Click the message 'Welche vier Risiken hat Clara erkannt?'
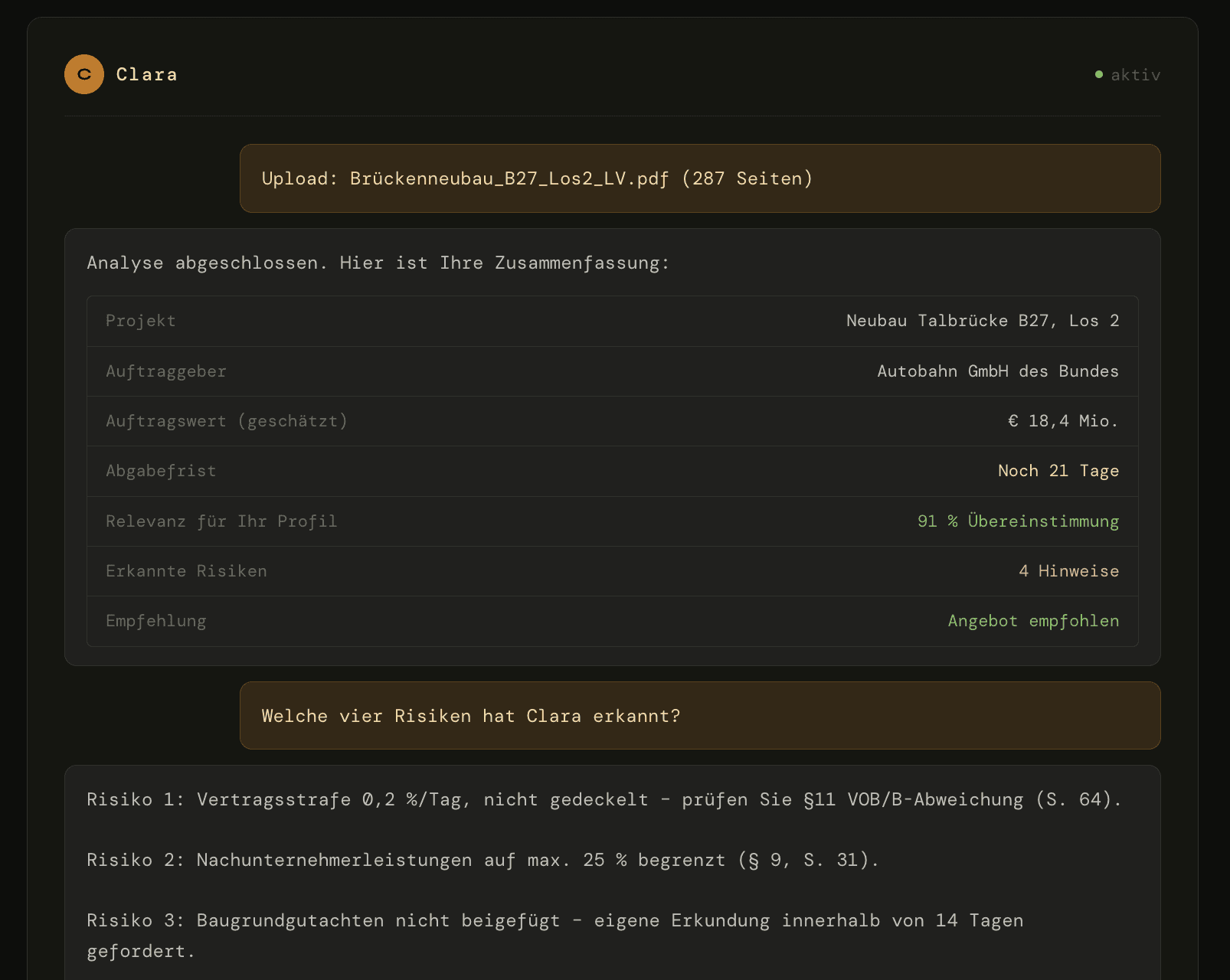Viewport: 1230px width, 980px height. tap(700, 716)
